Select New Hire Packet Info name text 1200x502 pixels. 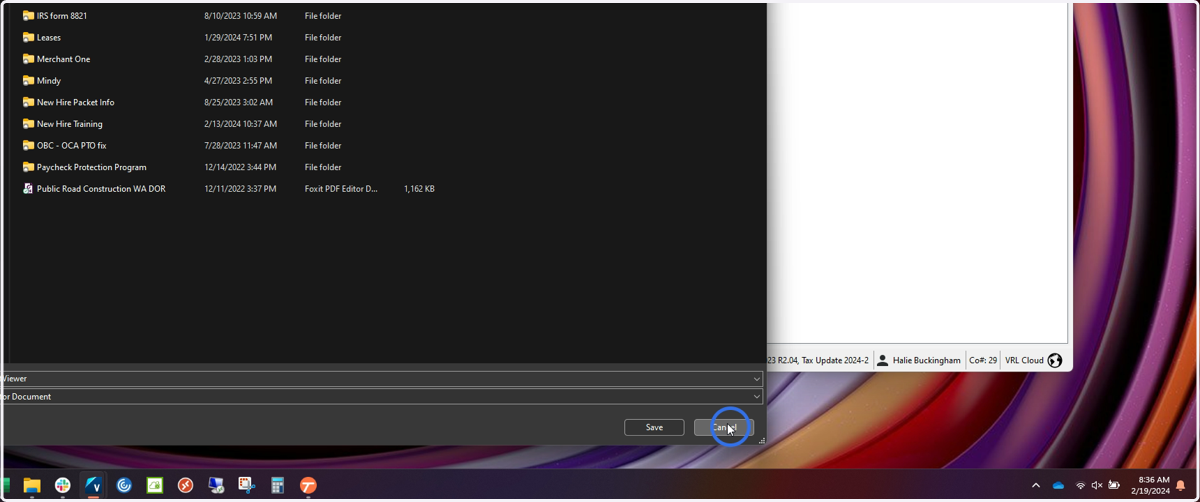76,102
